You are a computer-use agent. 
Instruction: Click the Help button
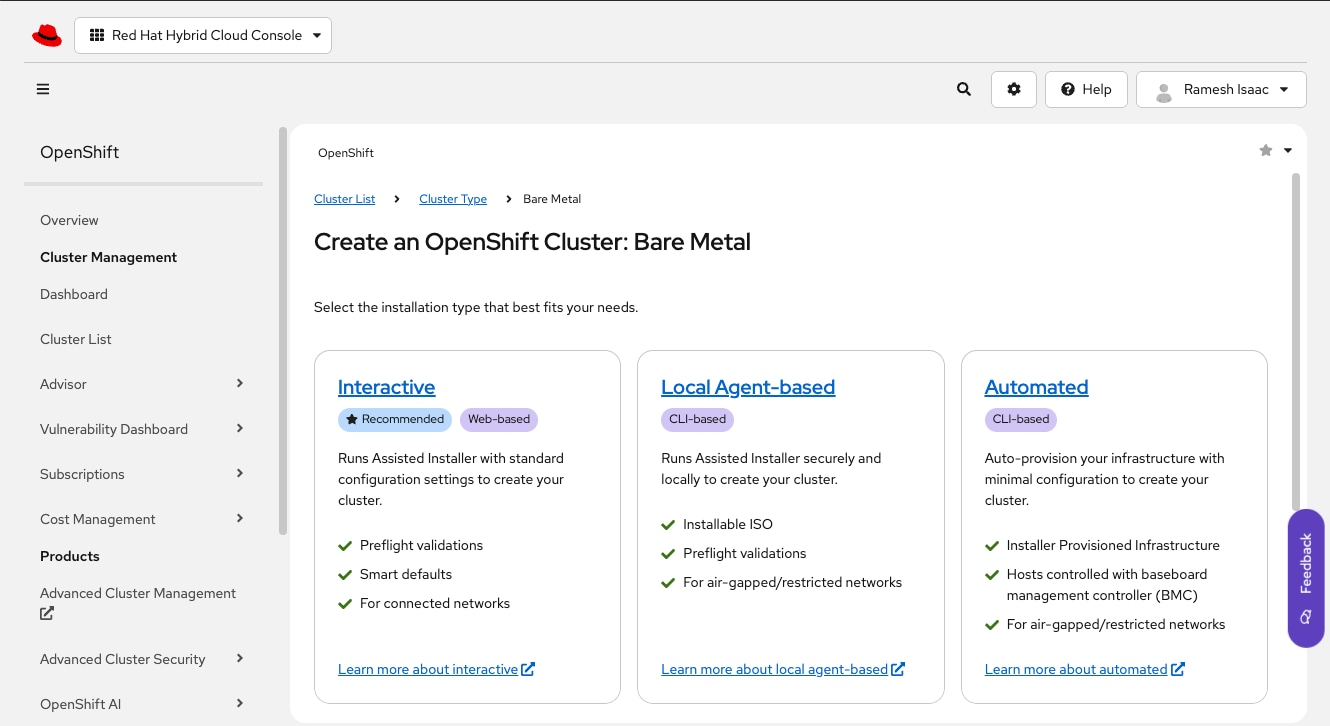[1086, 89]
